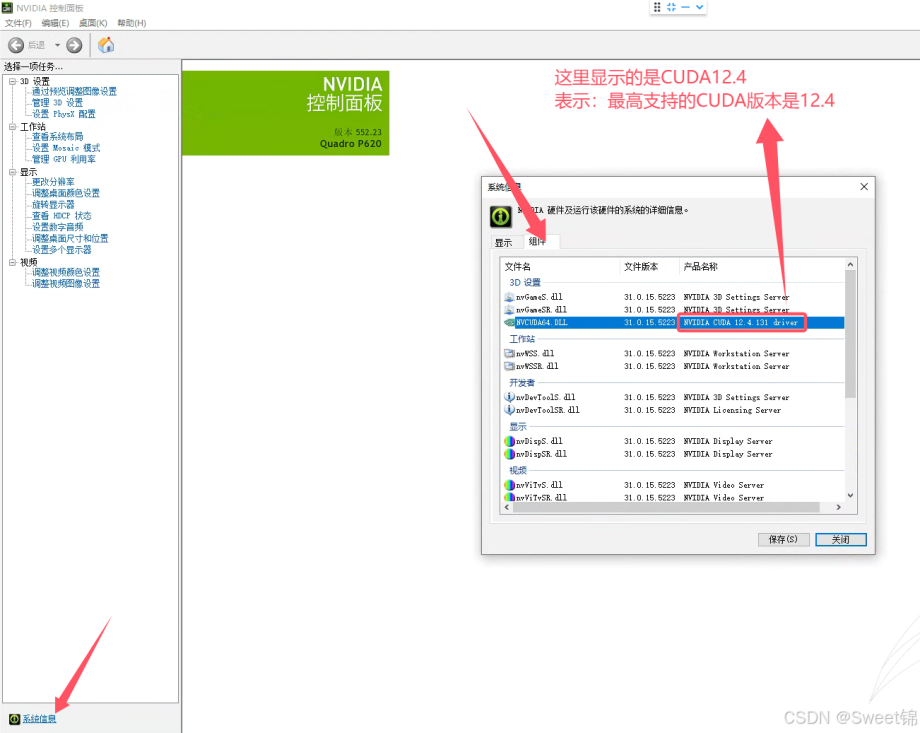The image size is (920, 733).
Task: Click the nvWSS.dll file icon
Action: coord(510,354)
